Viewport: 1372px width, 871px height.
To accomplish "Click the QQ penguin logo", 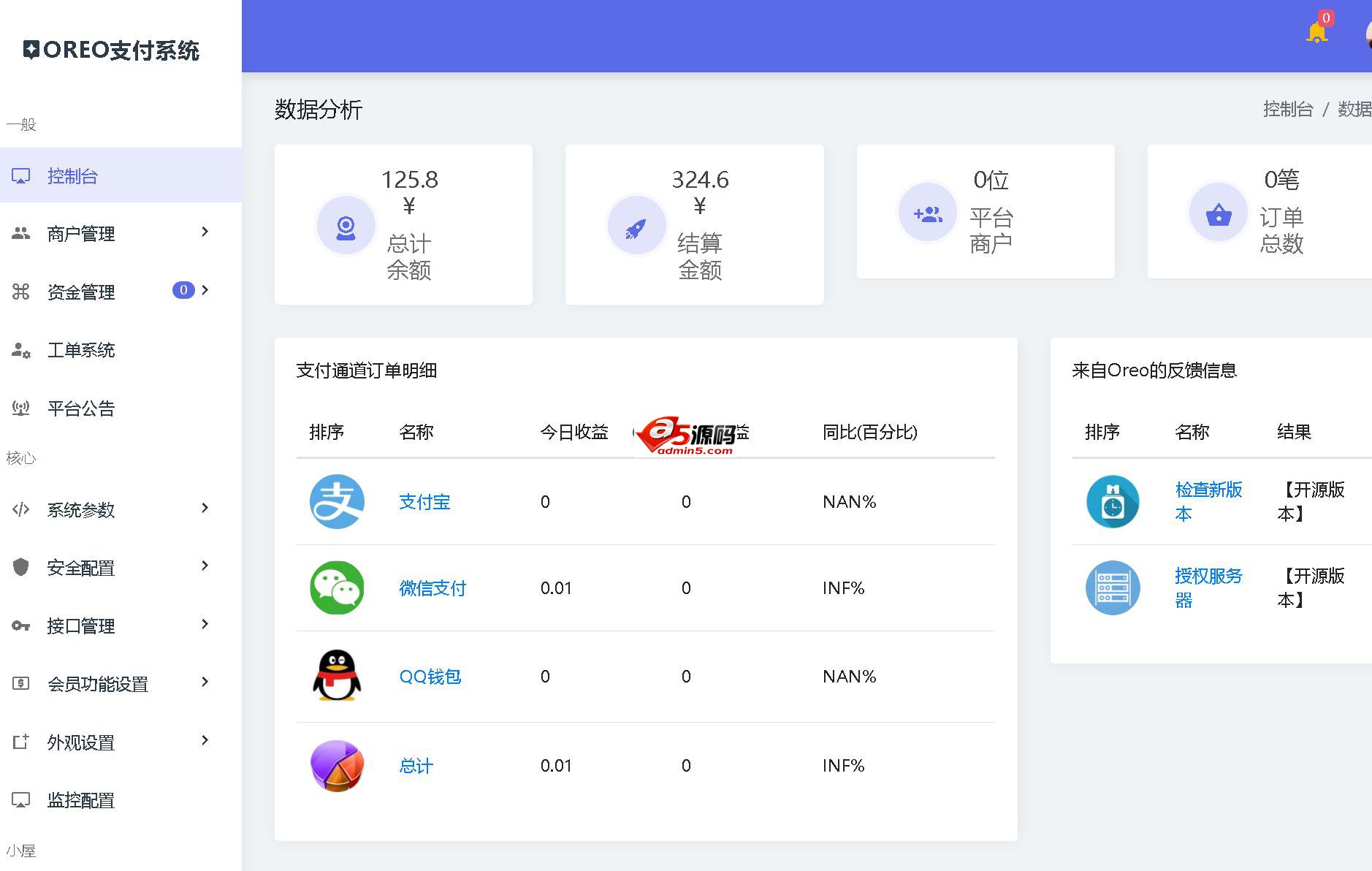I will pos(337,676).
